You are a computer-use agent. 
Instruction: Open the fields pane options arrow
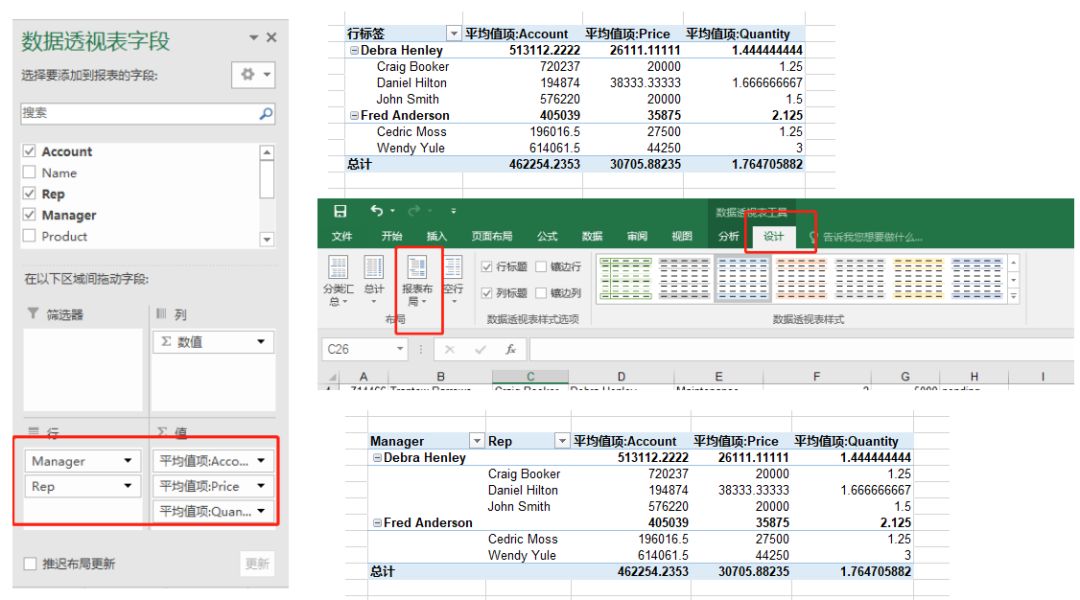(x=253, y=37)
